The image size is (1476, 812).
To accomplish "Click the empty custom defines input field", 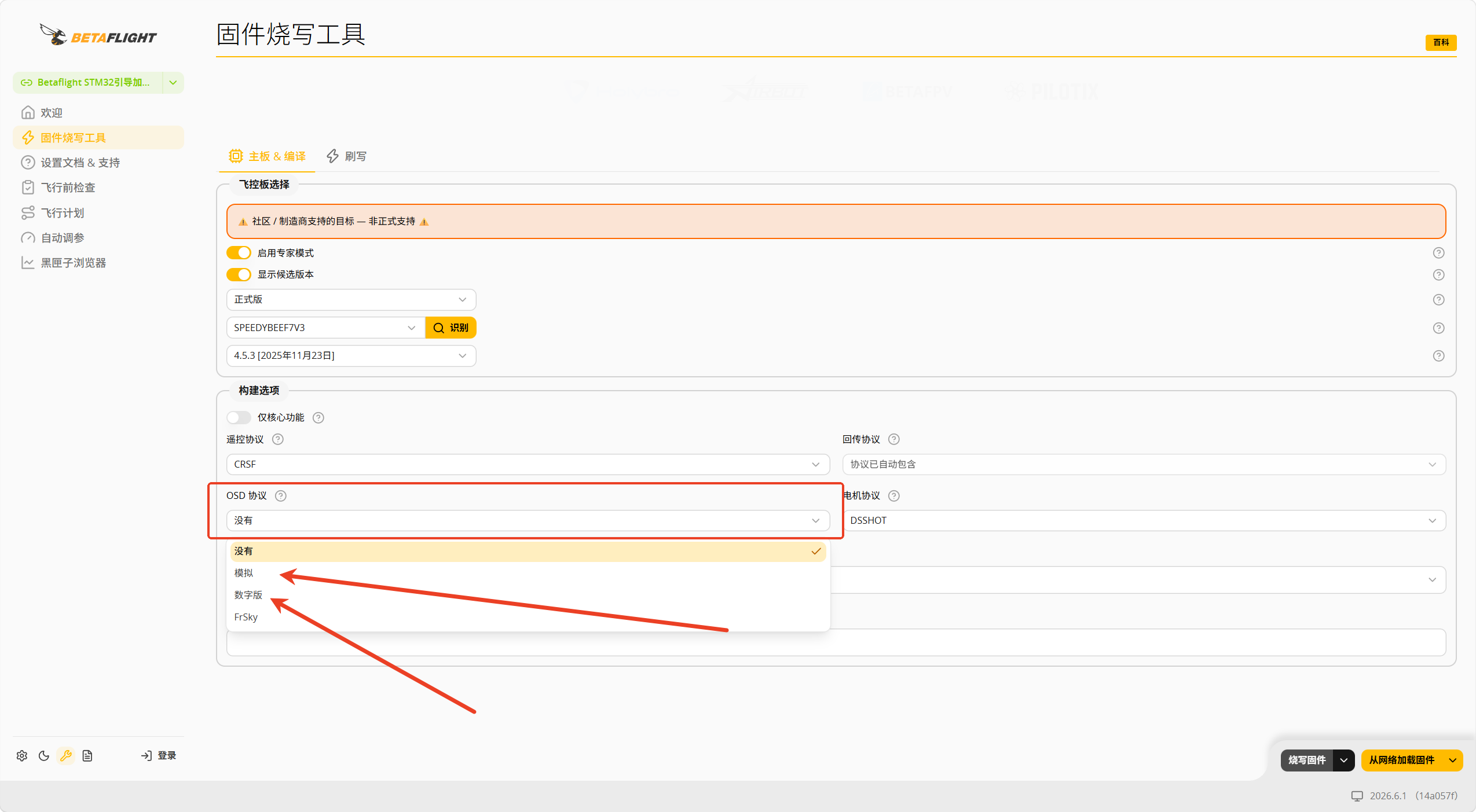I will coord(836,642).
